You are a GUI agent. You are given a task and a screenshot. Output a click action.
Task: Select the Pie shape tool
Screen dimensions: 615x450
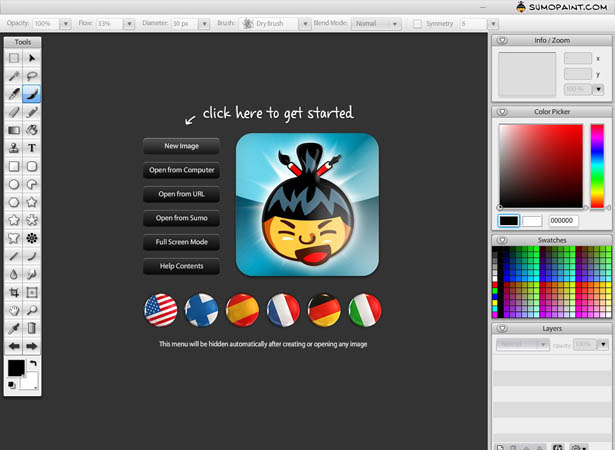(32, 184)
